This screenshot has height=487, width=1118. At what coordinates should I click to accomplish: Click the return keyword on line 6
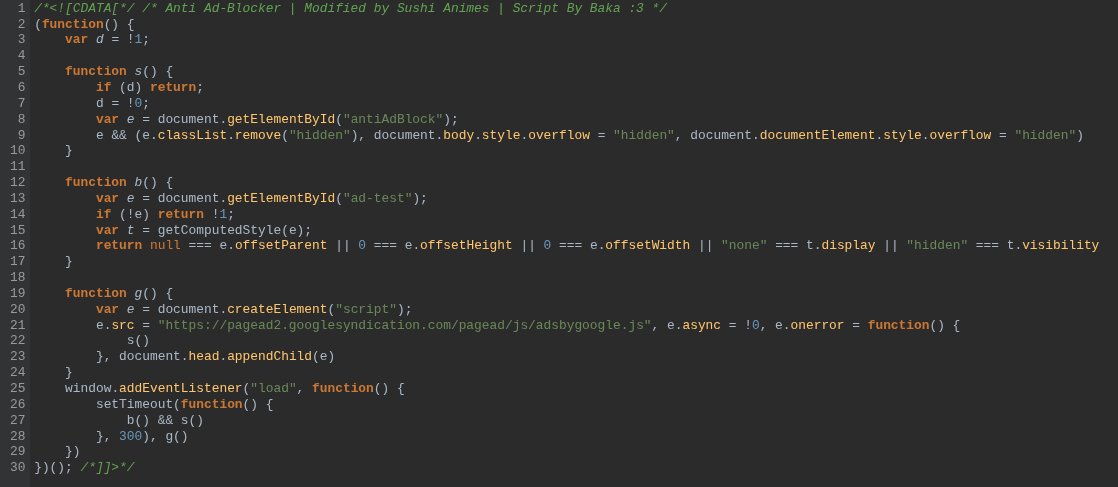coord(173,87)
